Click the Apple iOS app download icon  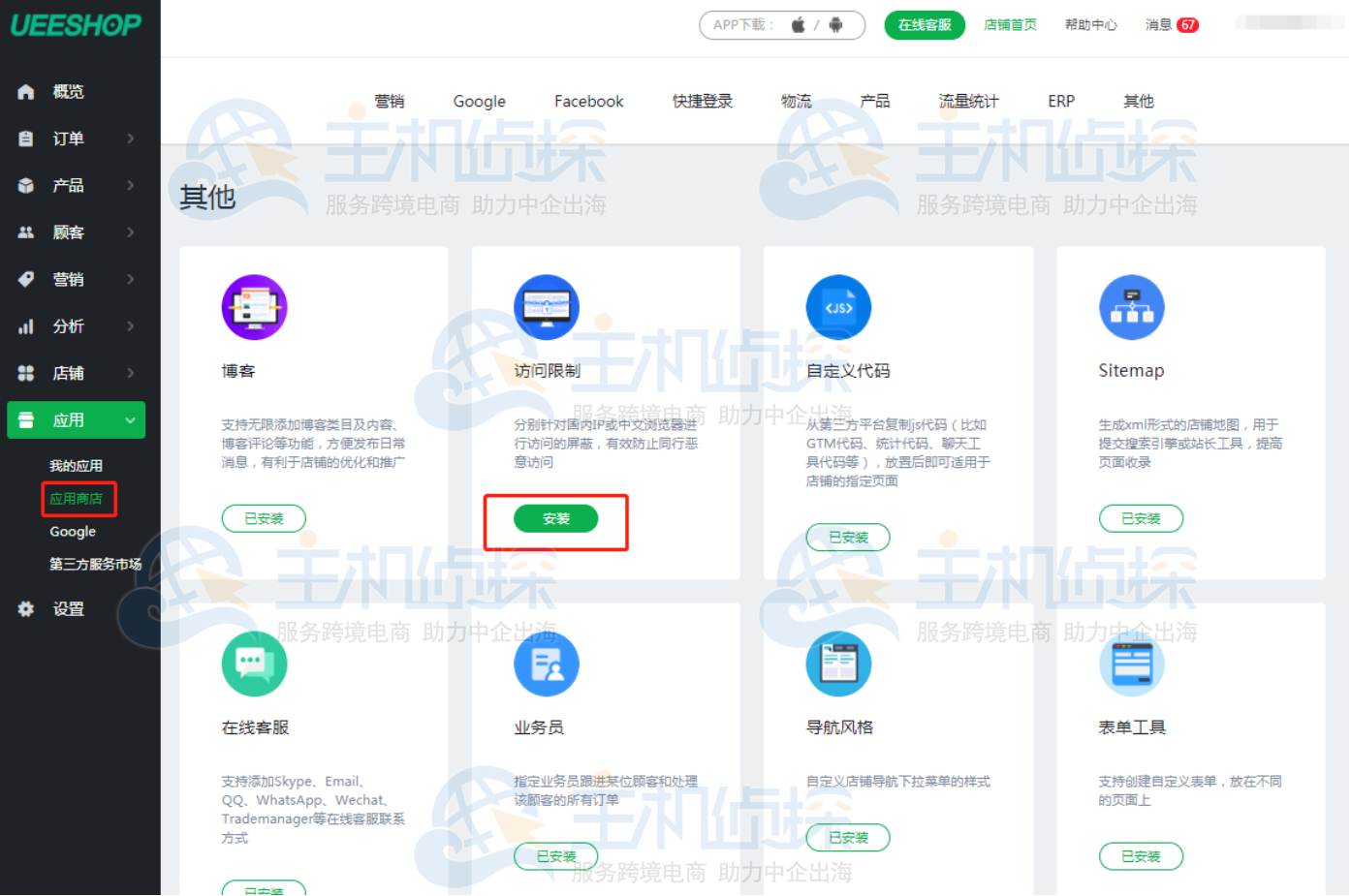798,25
